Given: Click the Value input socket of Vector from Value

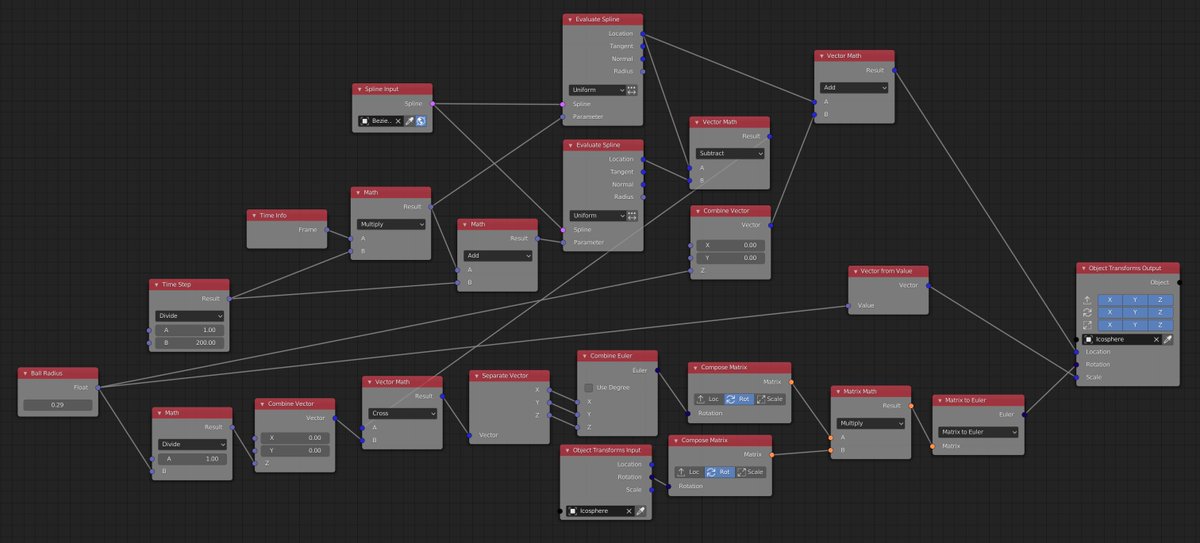Looking at the screenshot, I should click(x=848, y=306).
